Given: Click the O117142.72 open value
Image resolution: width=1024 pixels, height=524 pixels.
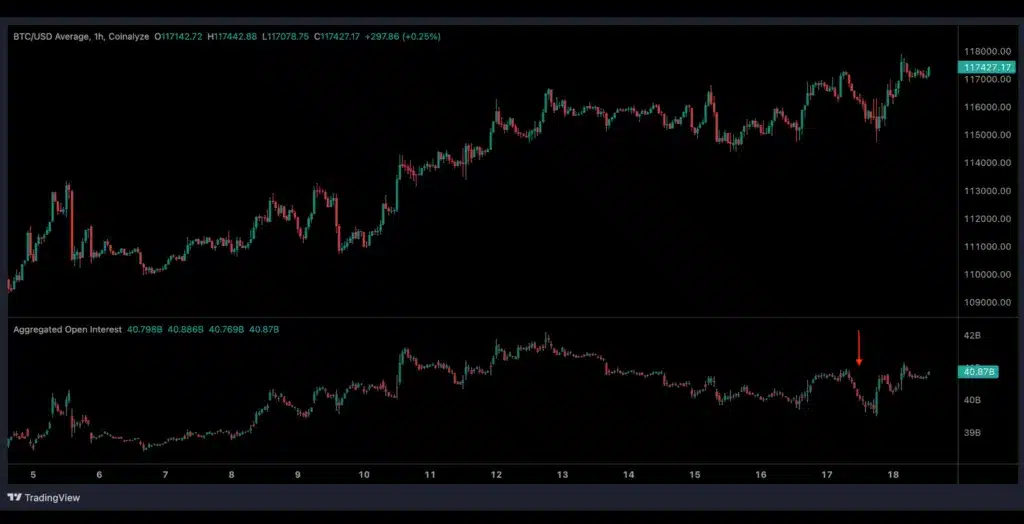Looking at the screenshot, I should (x=178, y=37).
